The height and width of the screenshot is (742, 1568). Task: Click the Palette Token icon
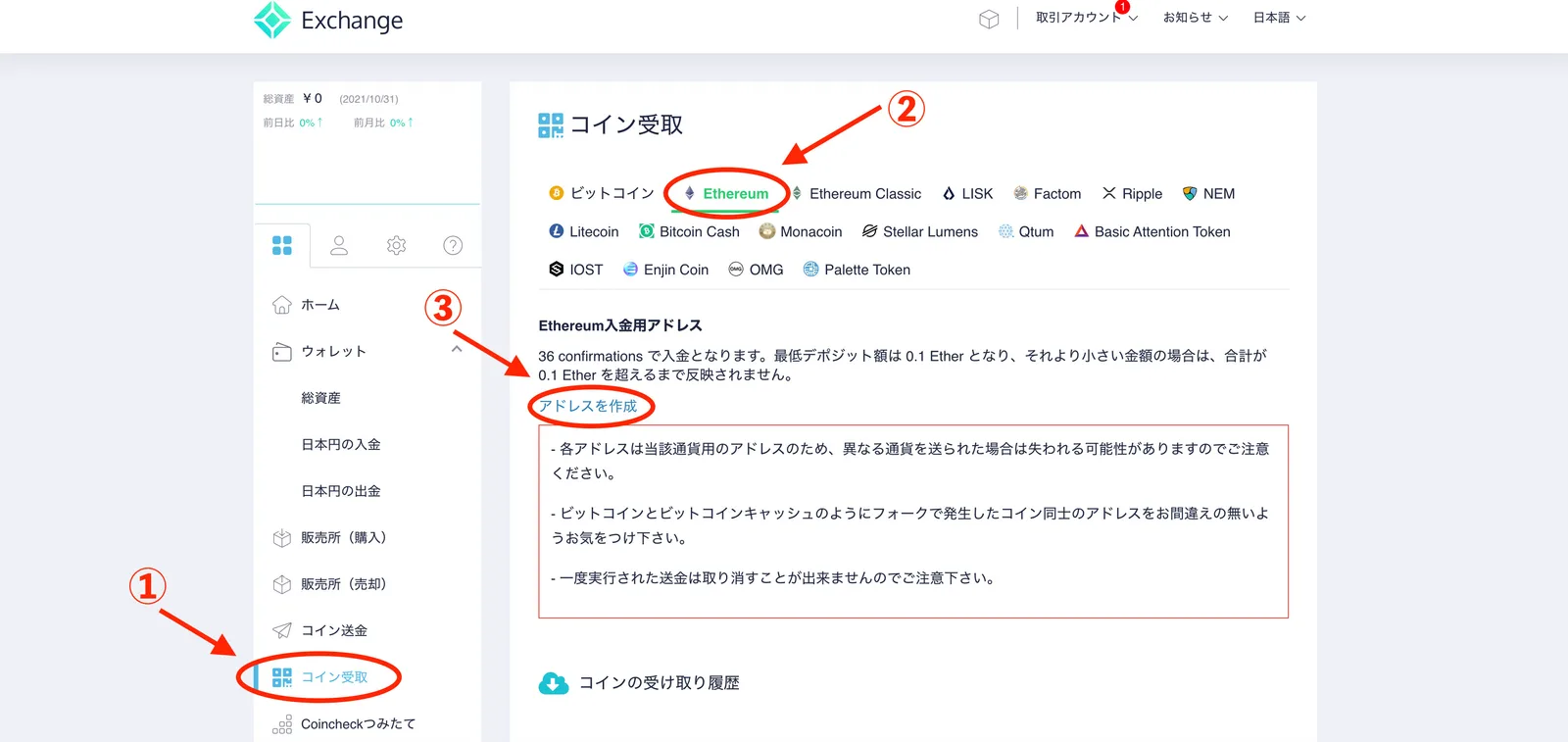(810, 269)
